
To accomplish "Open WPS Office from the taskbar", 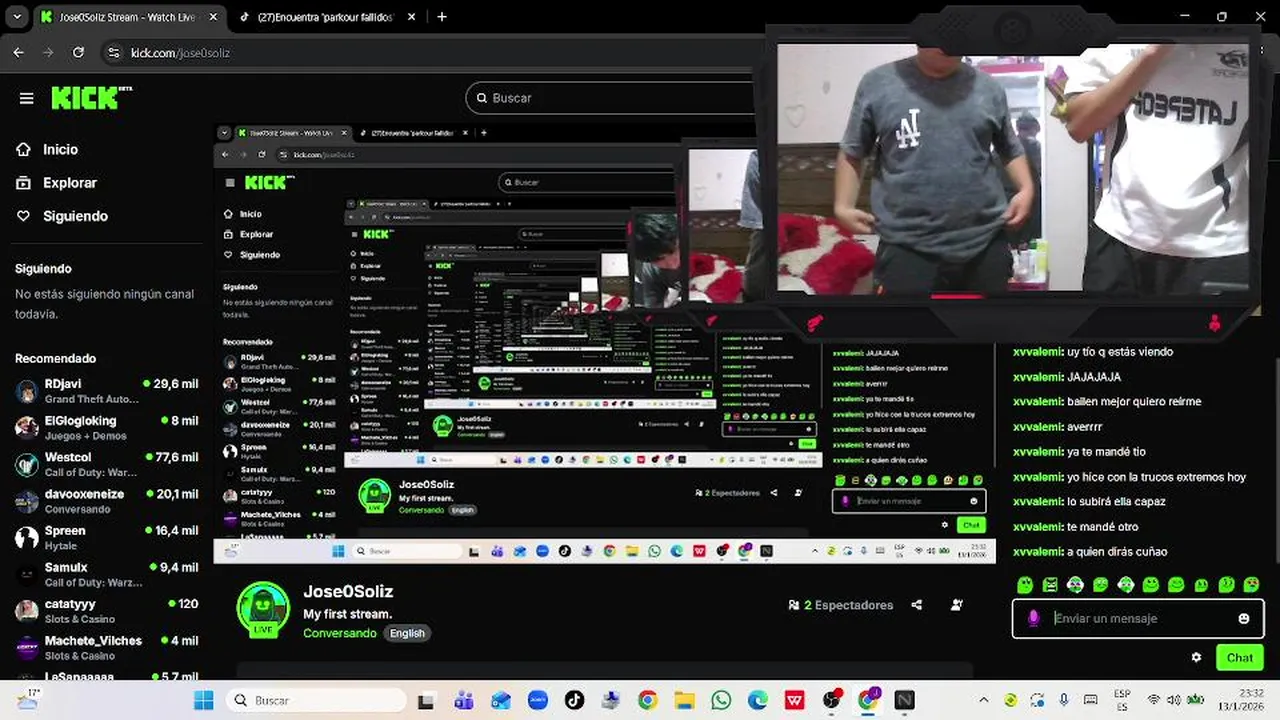I will [x=795, y=701].
